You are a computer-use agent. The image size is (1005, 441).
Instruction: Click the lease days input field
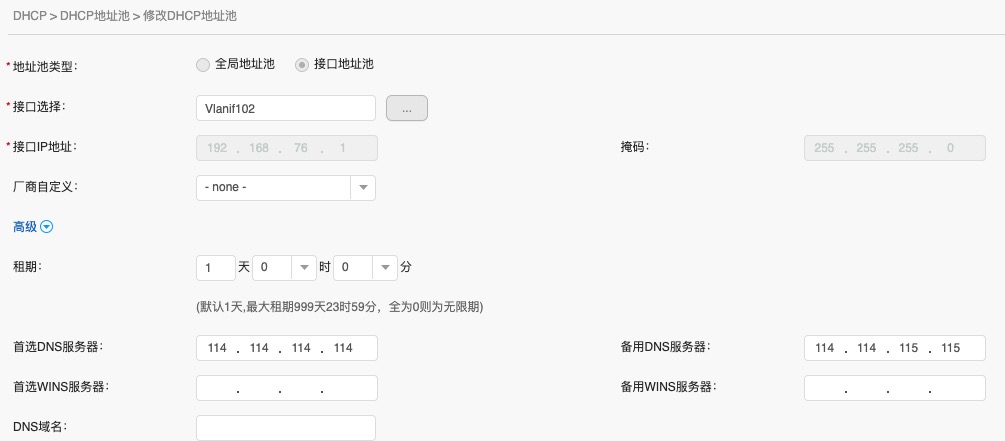[215, 268]
